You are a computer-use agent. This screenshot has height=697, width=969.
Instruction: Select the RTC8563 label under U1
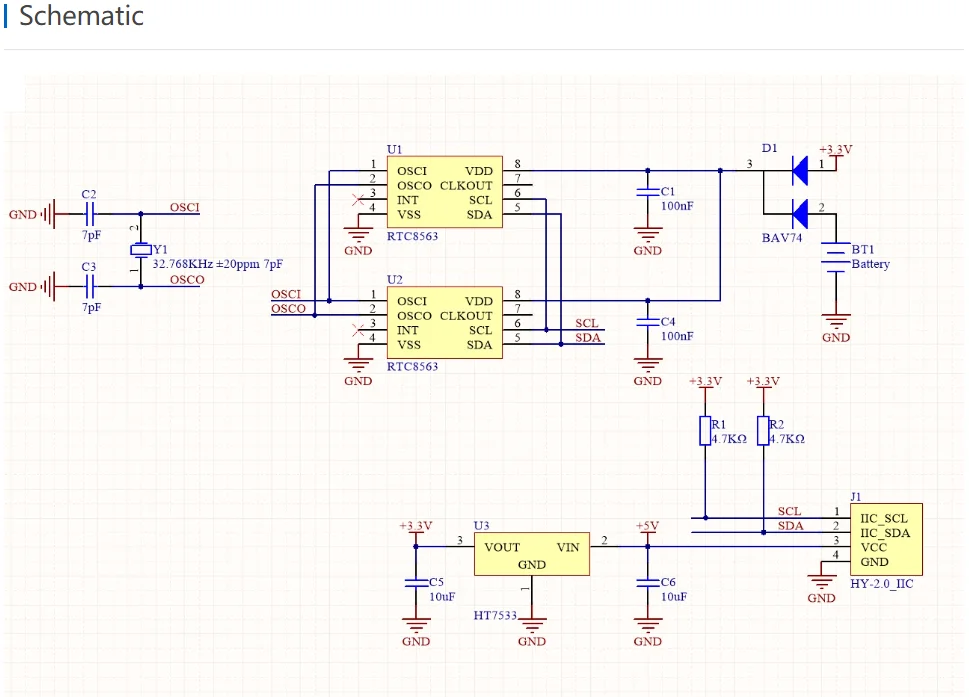412,237
